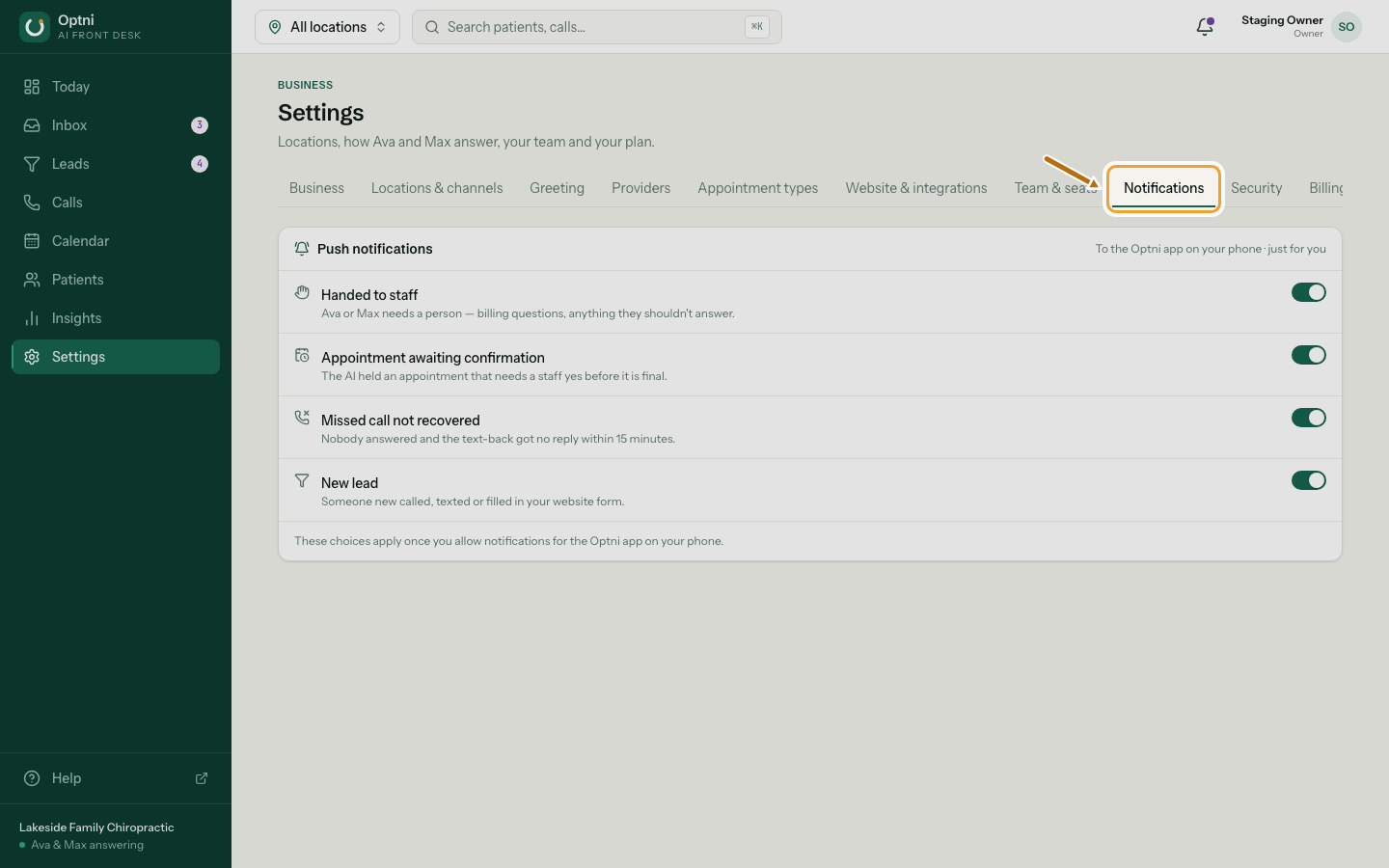Open the Staging Owner account menu
1389x868 pixels.
1301,27
